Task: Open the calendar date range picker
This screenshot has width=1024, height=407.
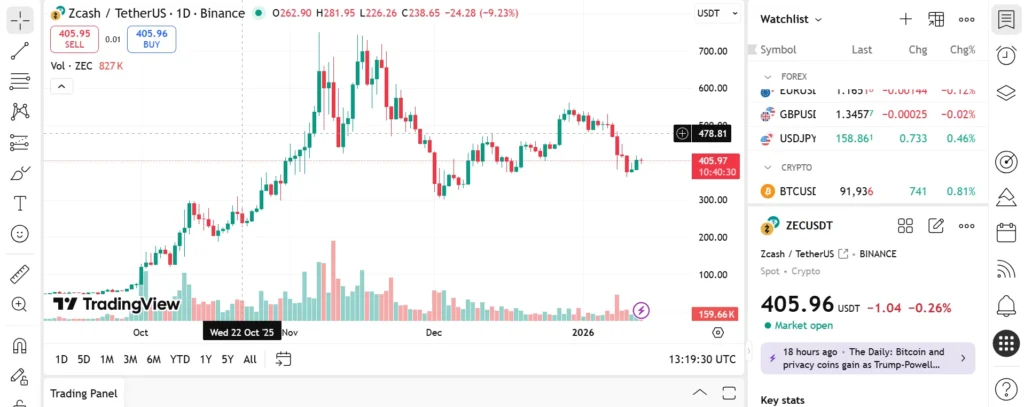Action: point(283,359)
